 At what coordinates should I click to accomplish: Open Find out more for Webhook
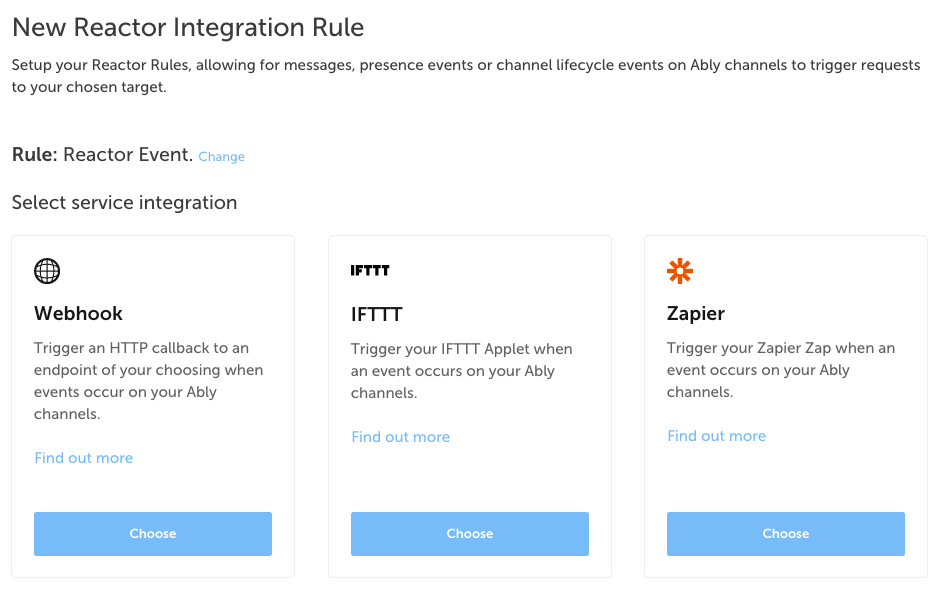[x=83, y=458]
